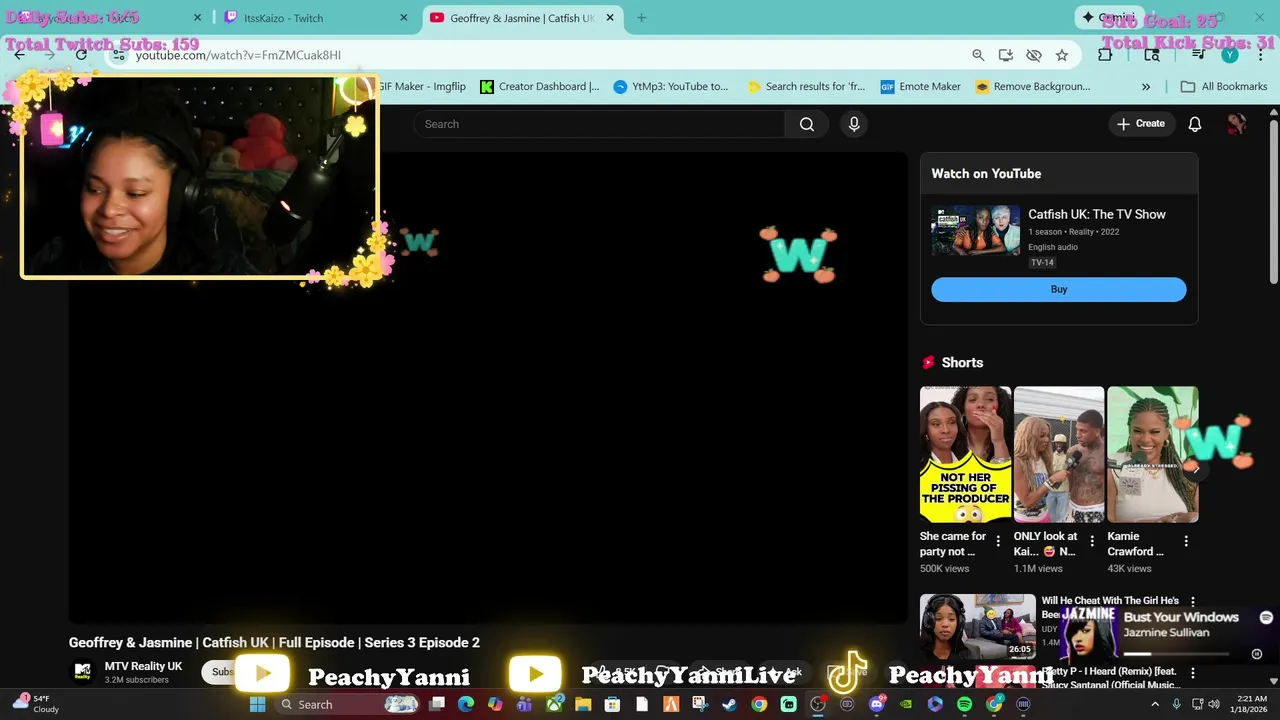Open the Remove Background bookmark
Image resolution: width=1280 pixels, height=720 pixels.
[1033, 87]
